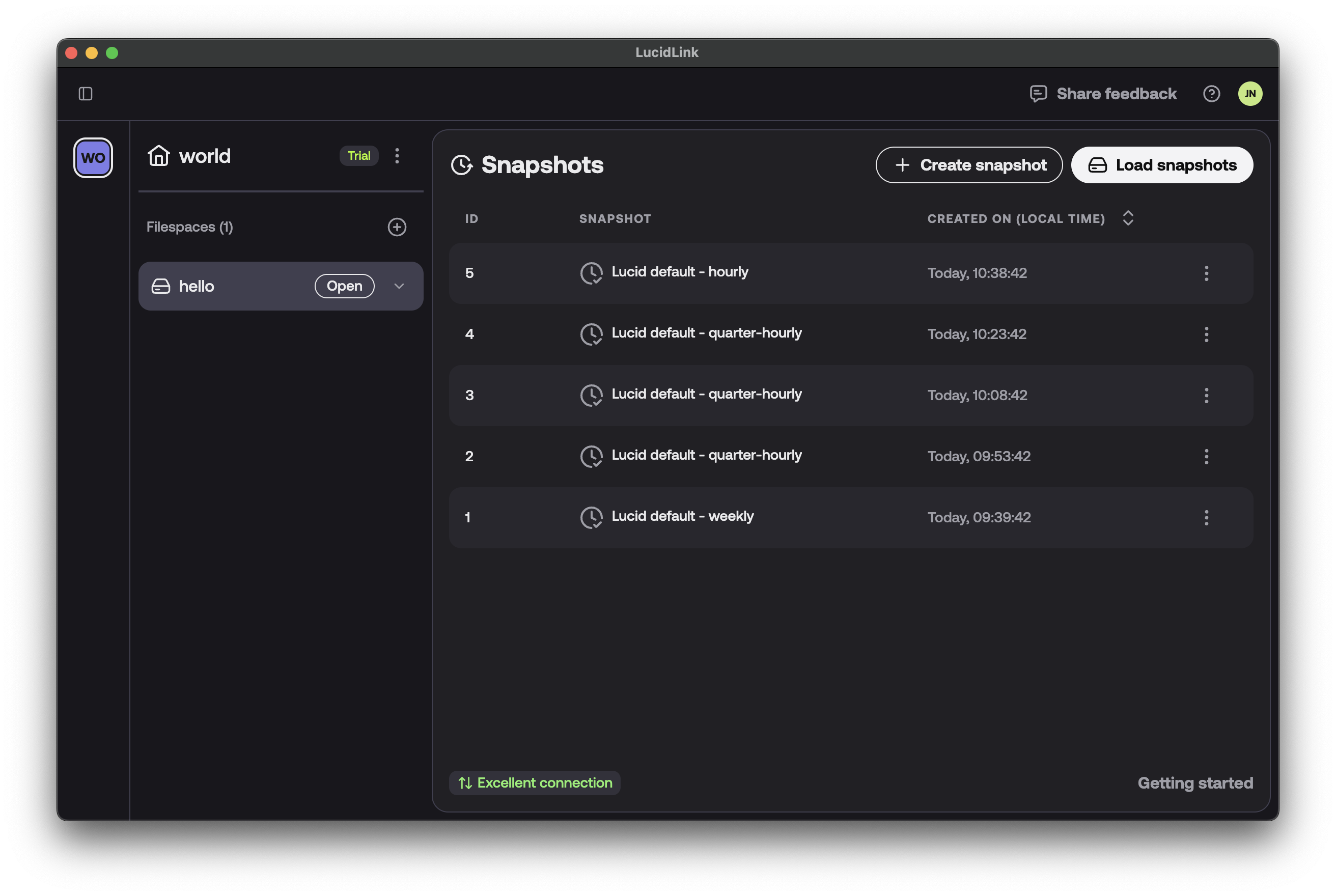Click the clock icon in hourly snapshot row
Viewport: 1336px width, 896px height.
pos(592,273)
